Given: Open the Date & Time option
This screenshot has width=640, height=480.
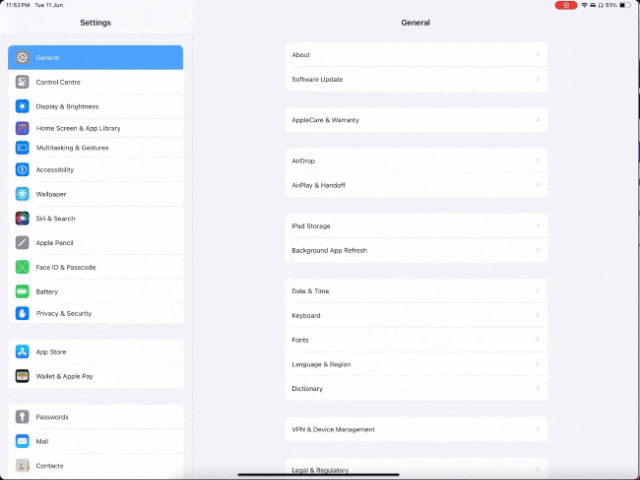Looking at the screenshot, I should click(x=416, y=291).
